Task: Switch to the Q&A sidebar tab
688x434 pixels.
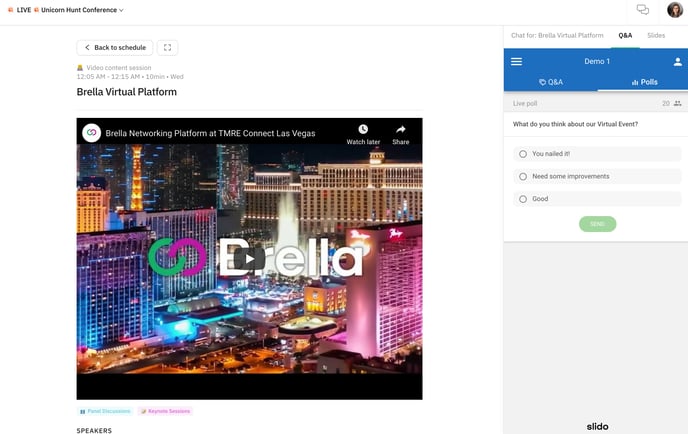Action: click(625, 36)
